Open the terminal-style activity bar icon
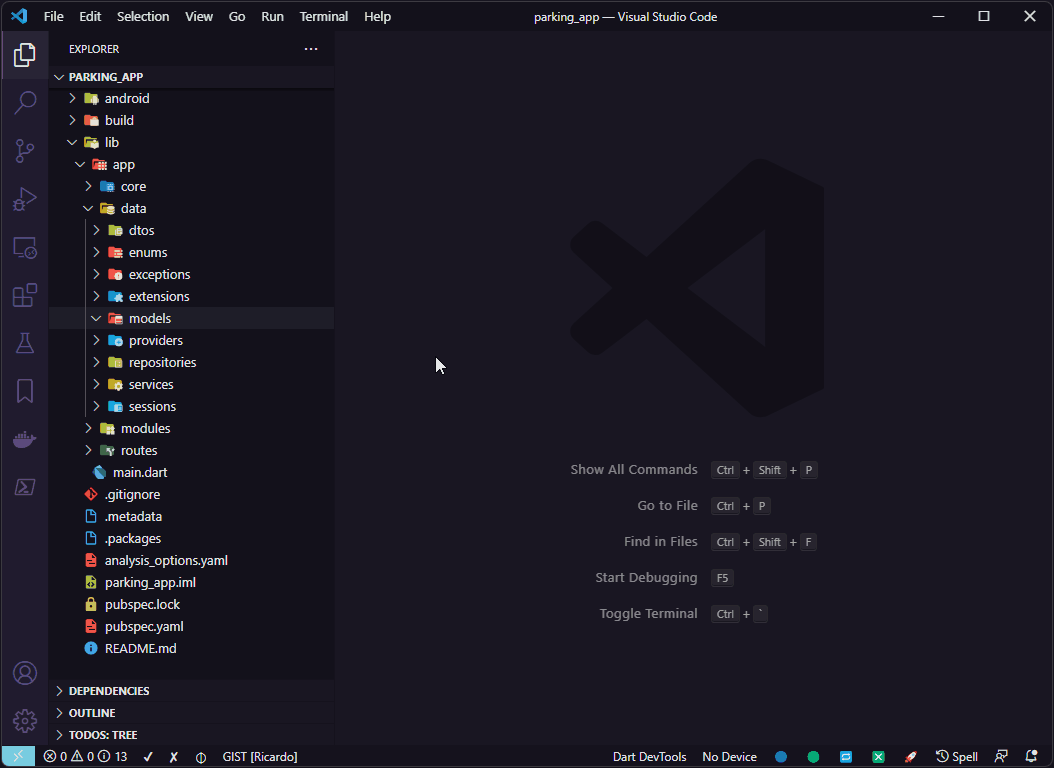The width and height of the screenshot is (1054, 768). (25, 487)
